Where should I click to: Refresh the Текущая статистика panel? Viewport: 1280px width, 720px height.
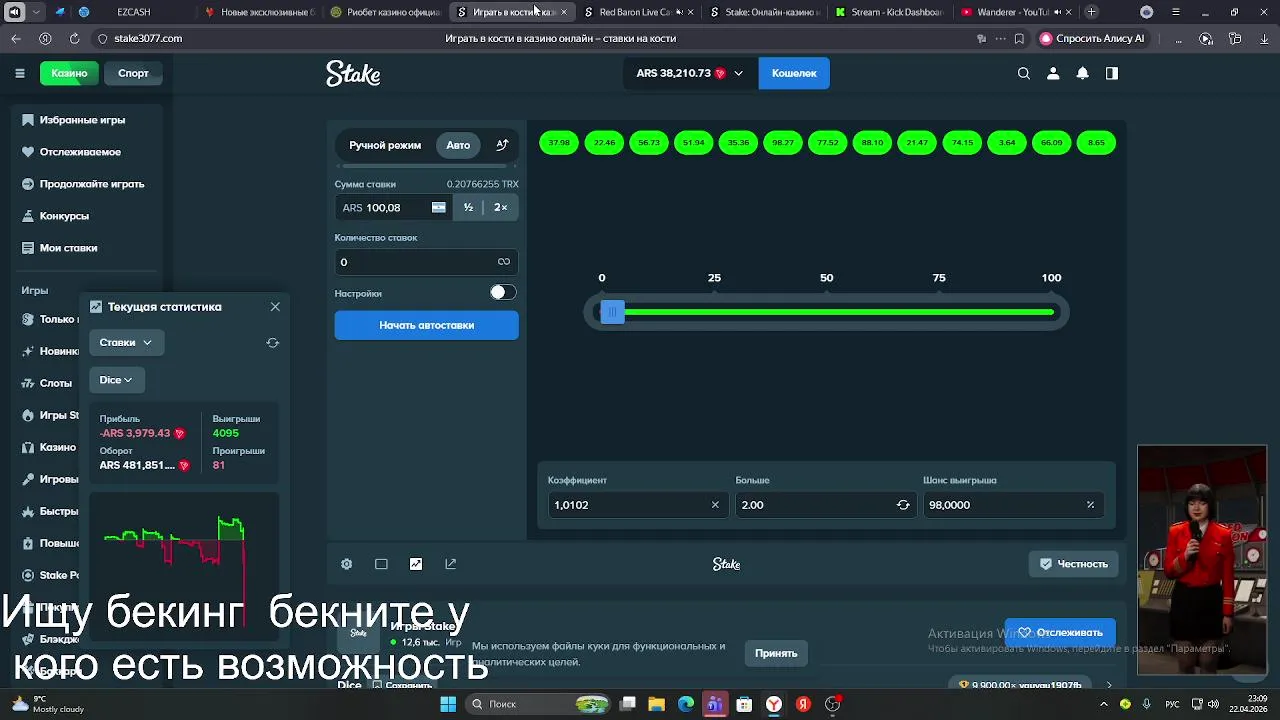point(272,343)
